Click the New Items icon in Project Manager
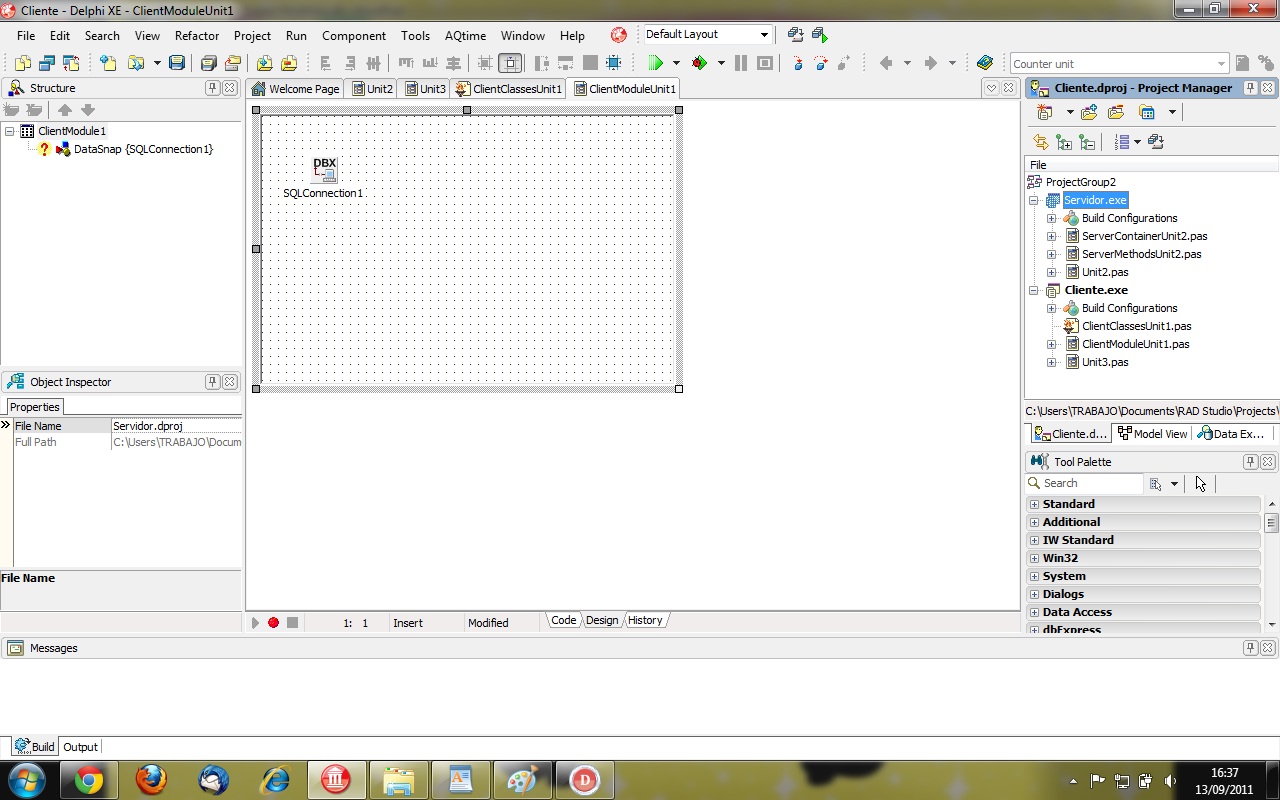1280x800 pixels. [1043, 112]
